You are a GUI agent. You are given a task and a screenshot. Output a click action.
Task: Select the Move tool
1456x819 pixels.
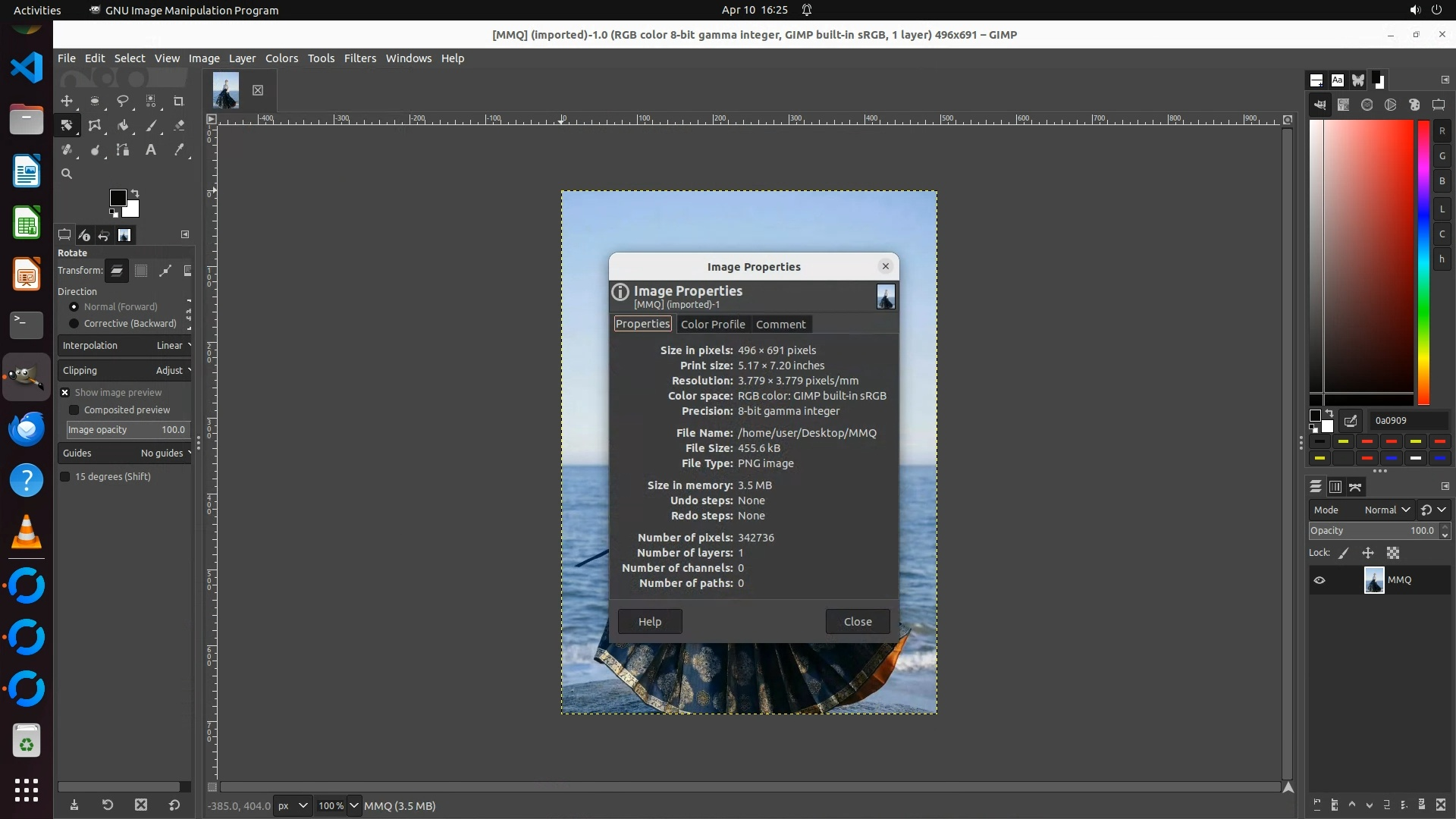coord(67,101)
